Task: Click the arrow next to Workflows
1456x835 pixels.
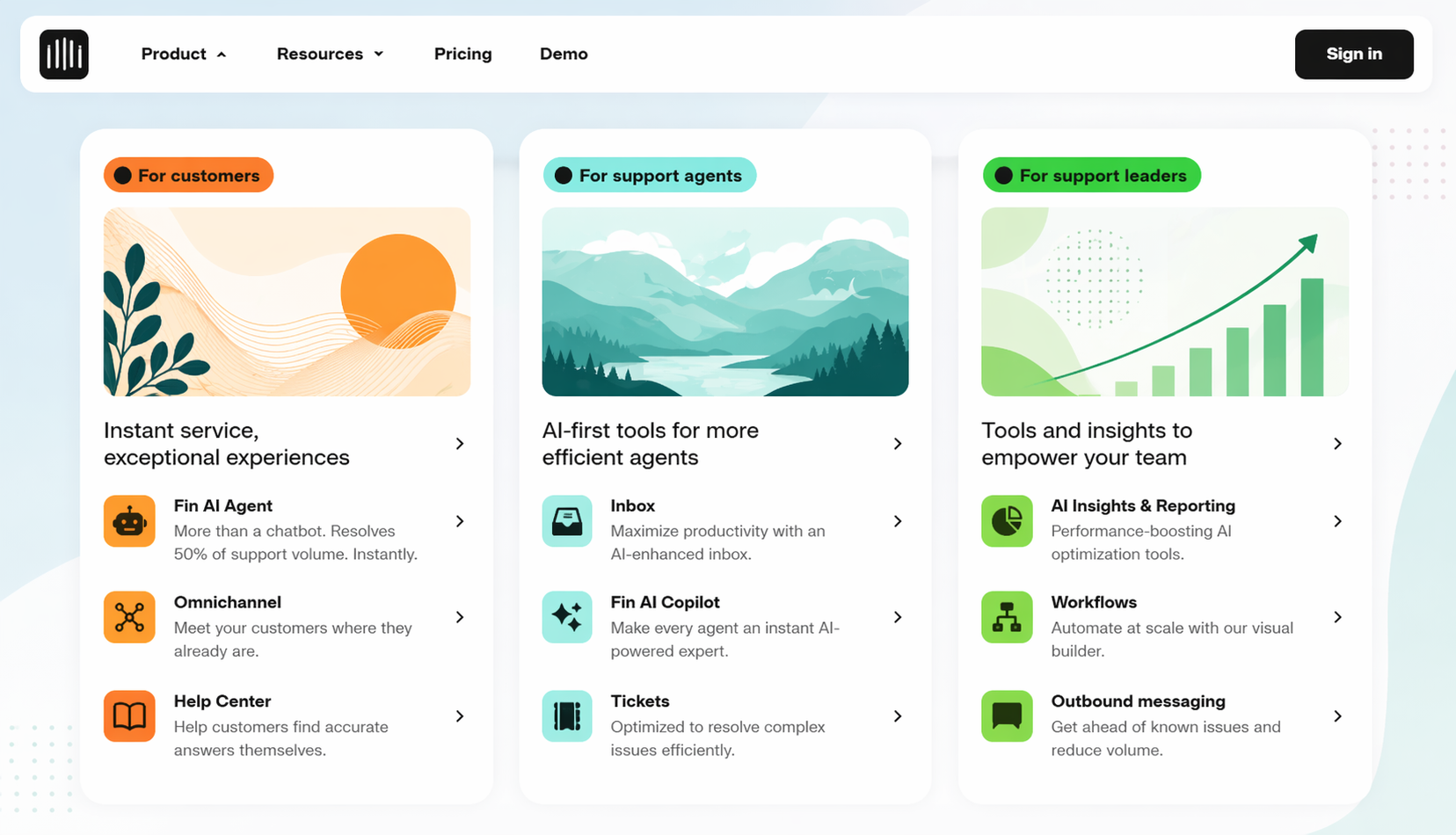Action: point(1337,617)
